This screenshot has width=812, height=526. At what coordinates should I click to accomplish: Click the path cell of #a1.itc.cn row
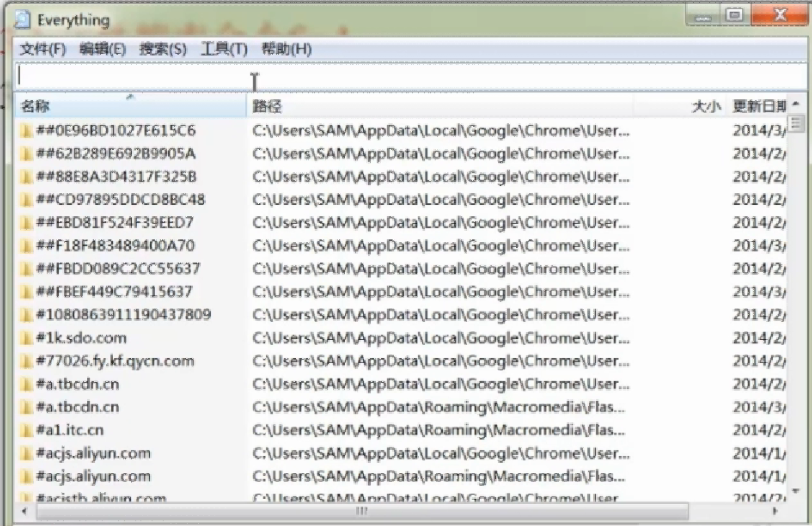tap(439, 430)
